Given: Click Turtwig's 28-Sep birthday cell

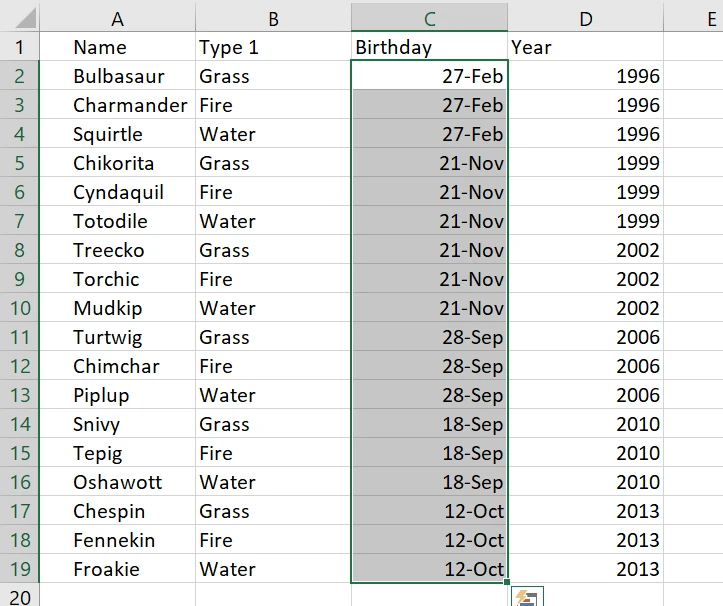Looking at the screenshot, I should click(x=429, y=337).
